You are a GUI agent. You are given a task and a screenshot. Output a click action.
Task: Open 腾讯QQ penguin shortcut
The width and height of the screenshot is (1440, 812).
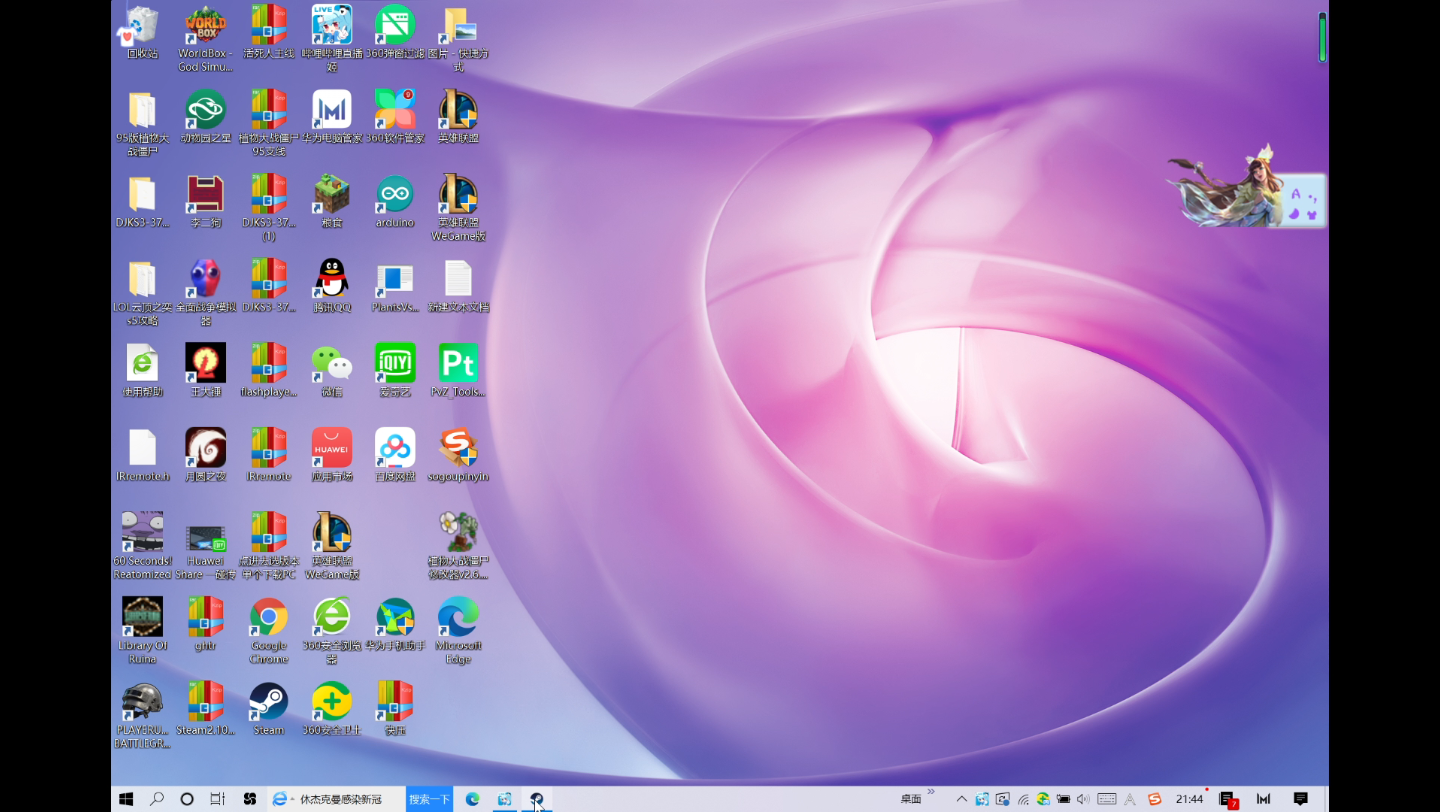pos(332,286)
